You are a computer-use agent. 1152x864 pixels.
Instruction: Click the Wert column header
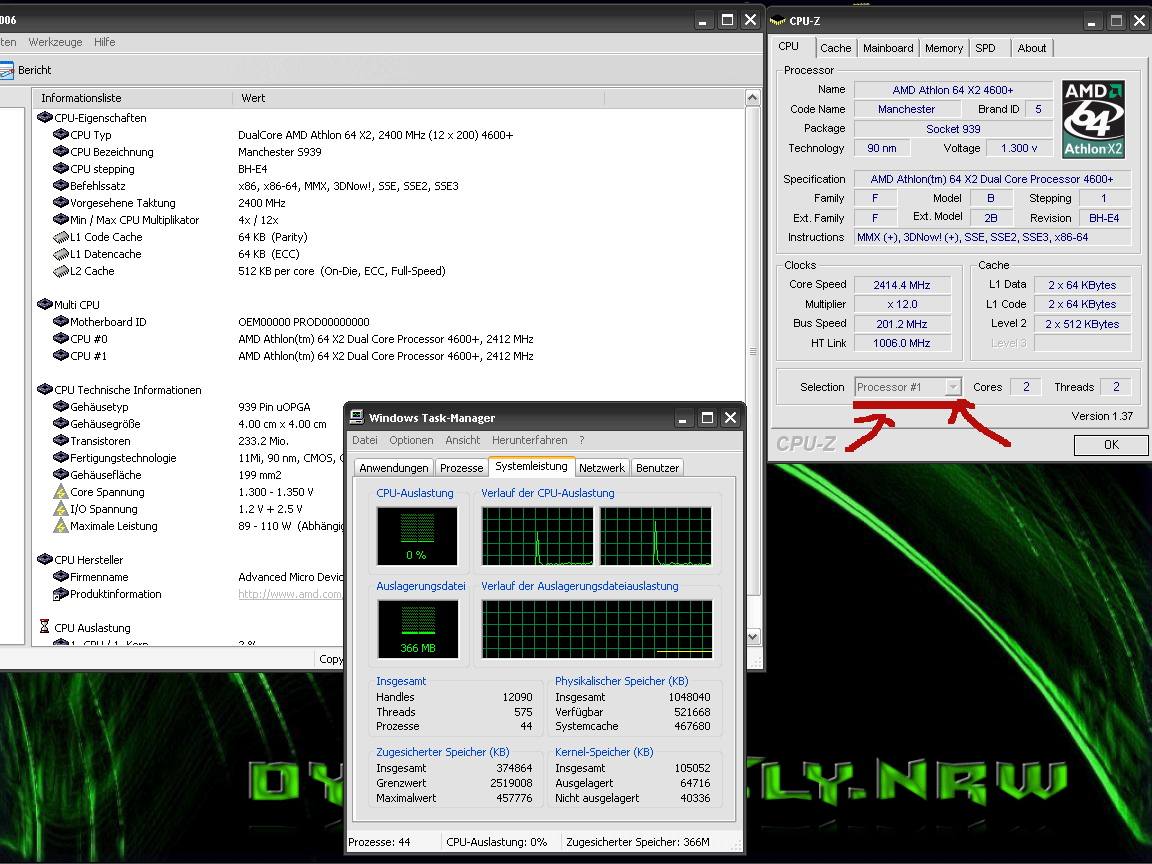click(x=418, y=98)
